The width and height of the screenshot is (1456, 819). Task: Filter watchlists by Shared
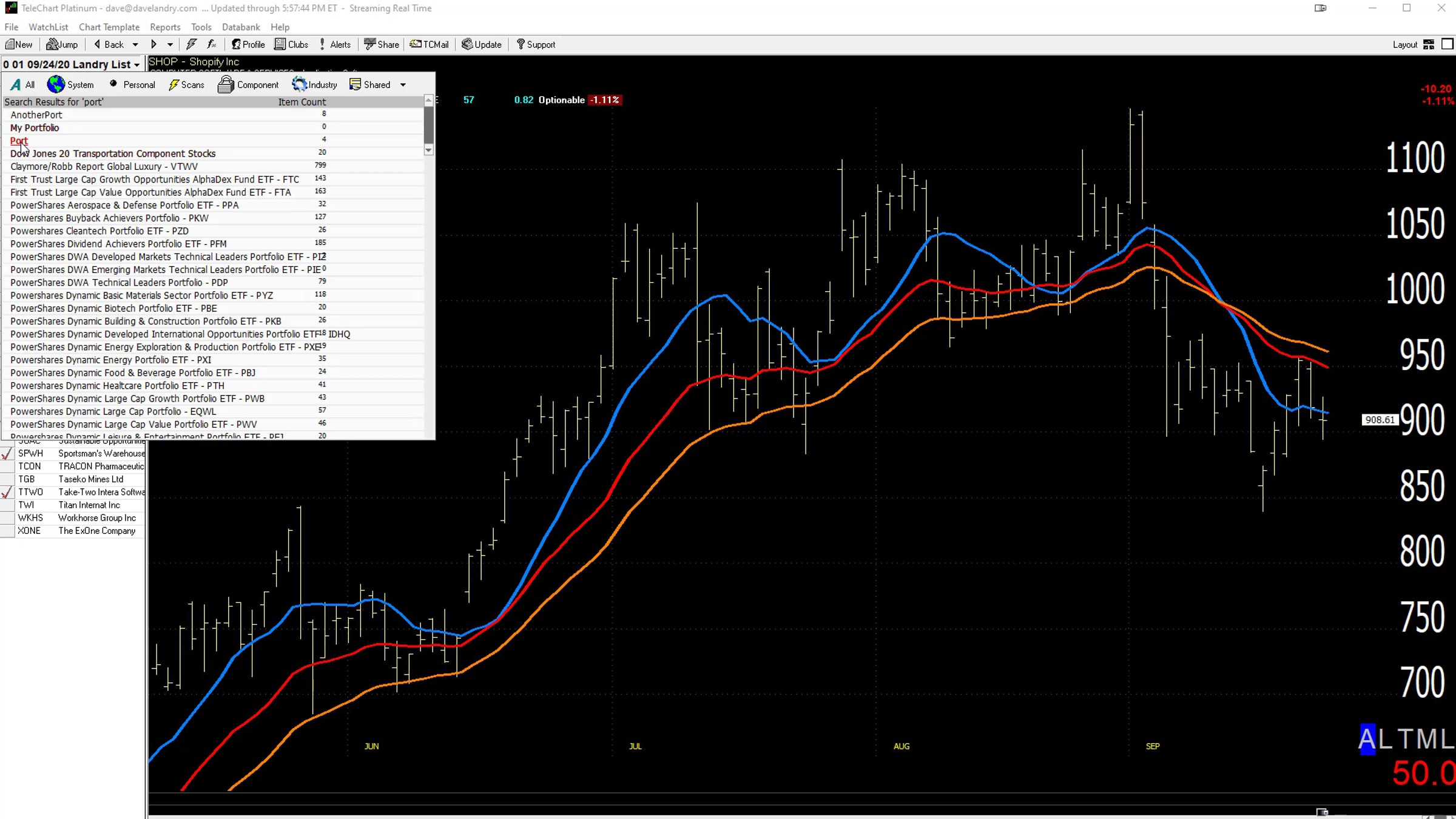369,85
